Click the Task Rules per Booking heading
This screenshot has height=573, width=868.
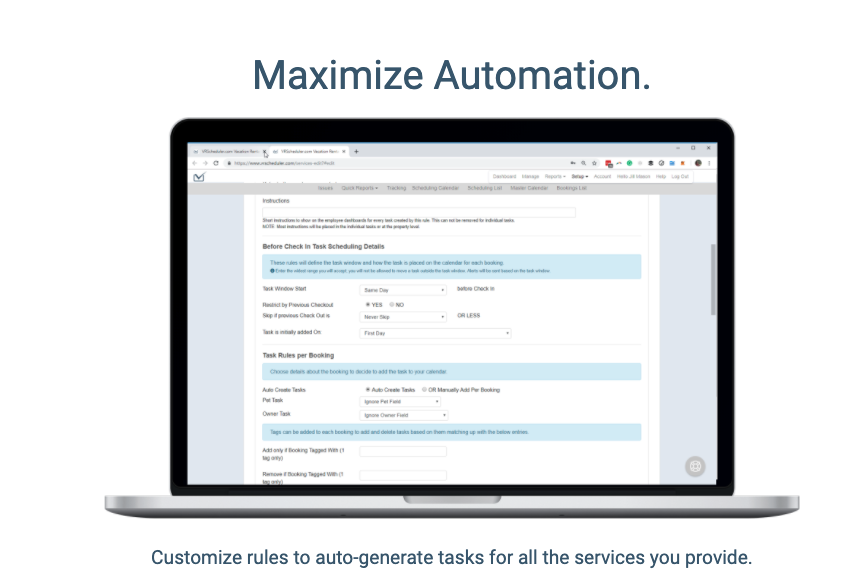coord(298,355)
